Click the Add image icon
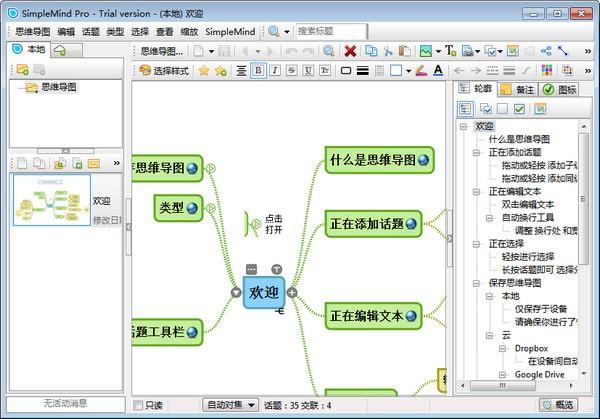The image size is (600, 419). 426,51
